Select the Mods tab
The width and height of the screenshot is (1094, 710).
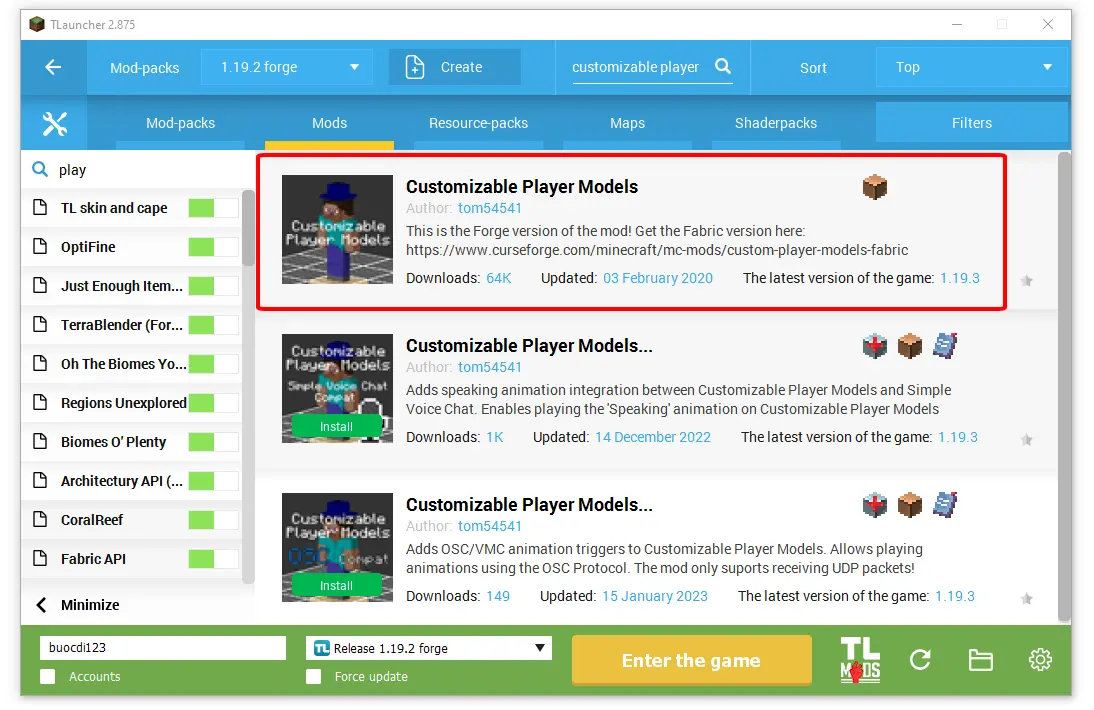click(329, 123)
